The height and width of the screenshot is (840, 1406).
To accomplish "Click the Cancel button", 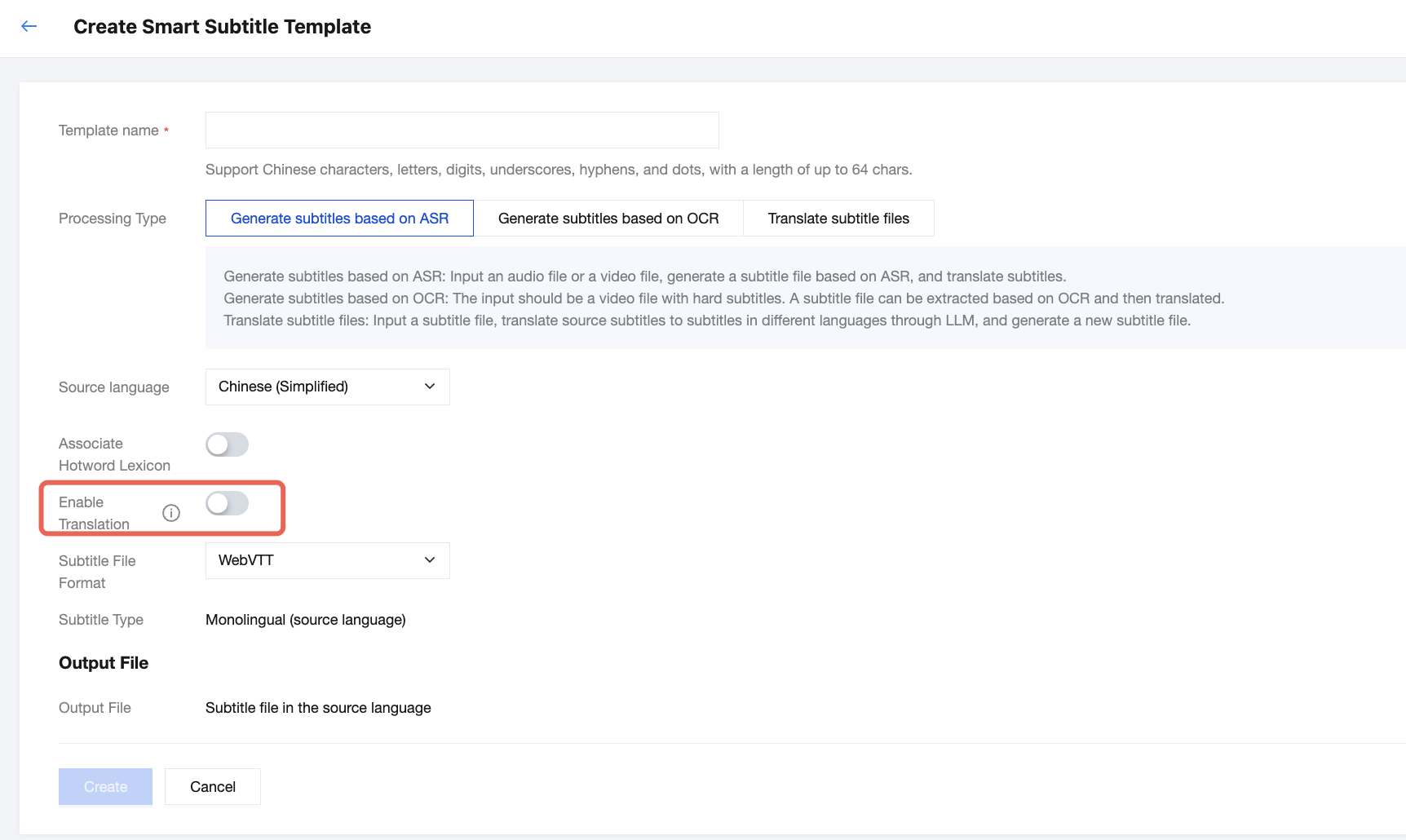I will 213,787.
